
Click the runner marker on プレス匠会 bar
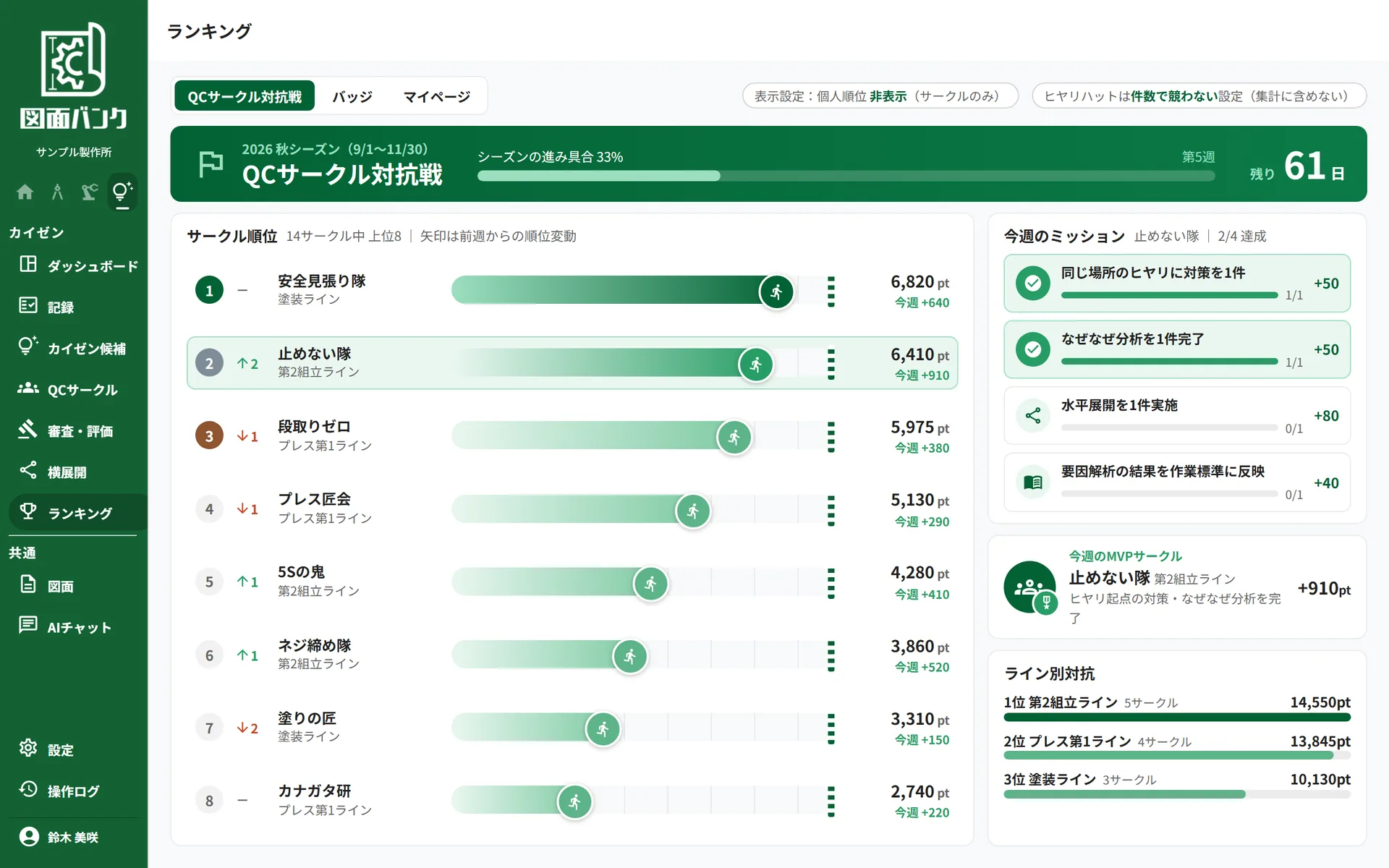click(693, 511)
